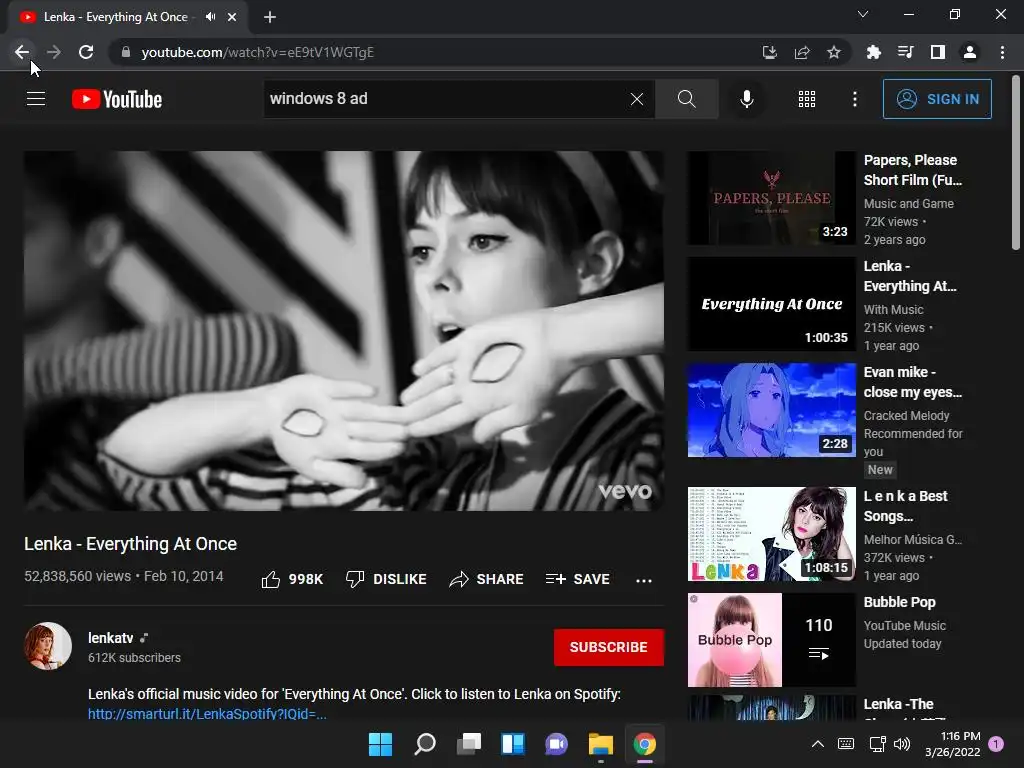
Task: Click the browser forward arrow
Action: [x=54, y=52]
